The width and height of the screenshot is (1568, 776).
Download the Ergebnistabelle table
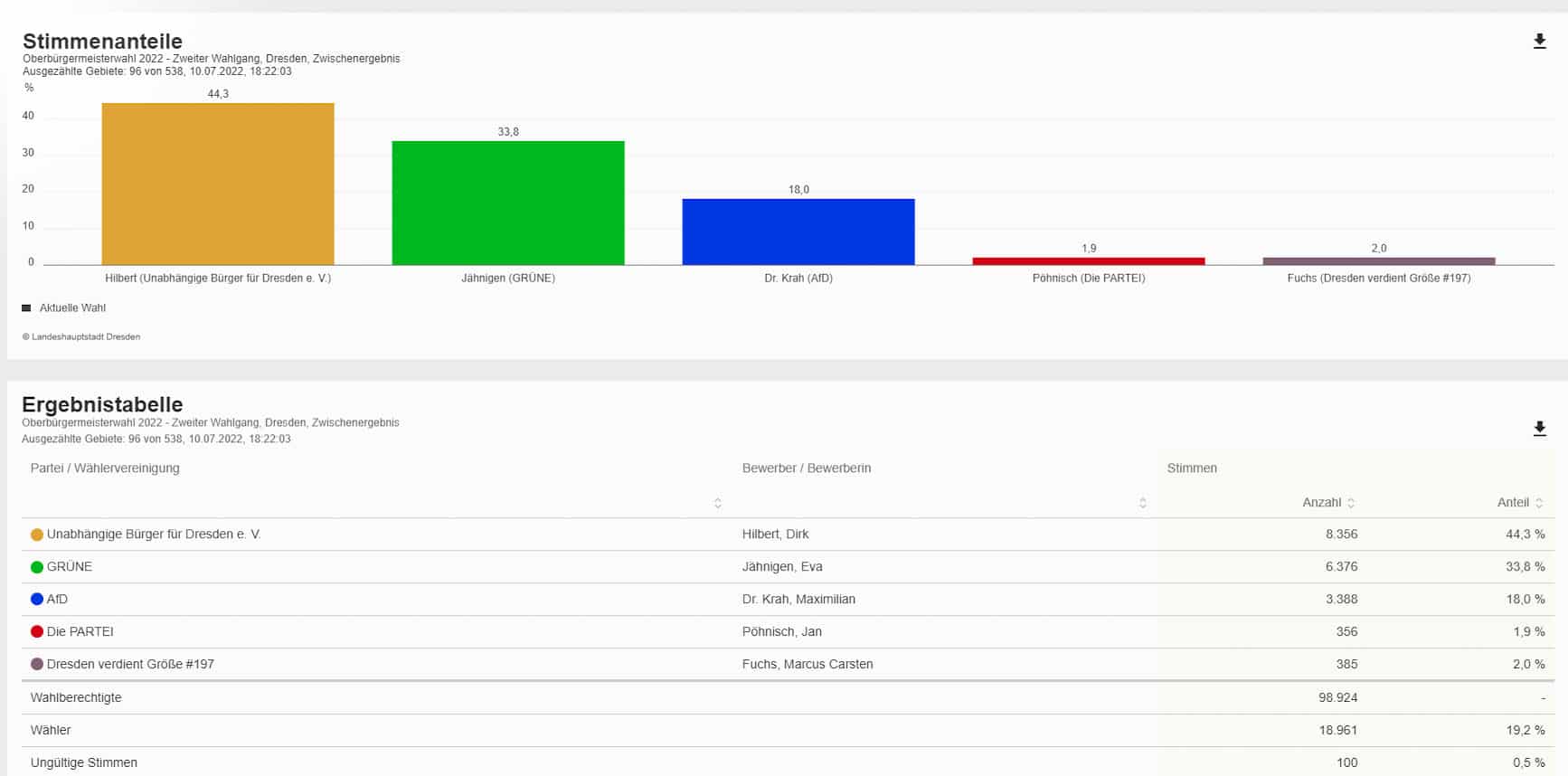pyautogui.click(x=1539, y=429)
